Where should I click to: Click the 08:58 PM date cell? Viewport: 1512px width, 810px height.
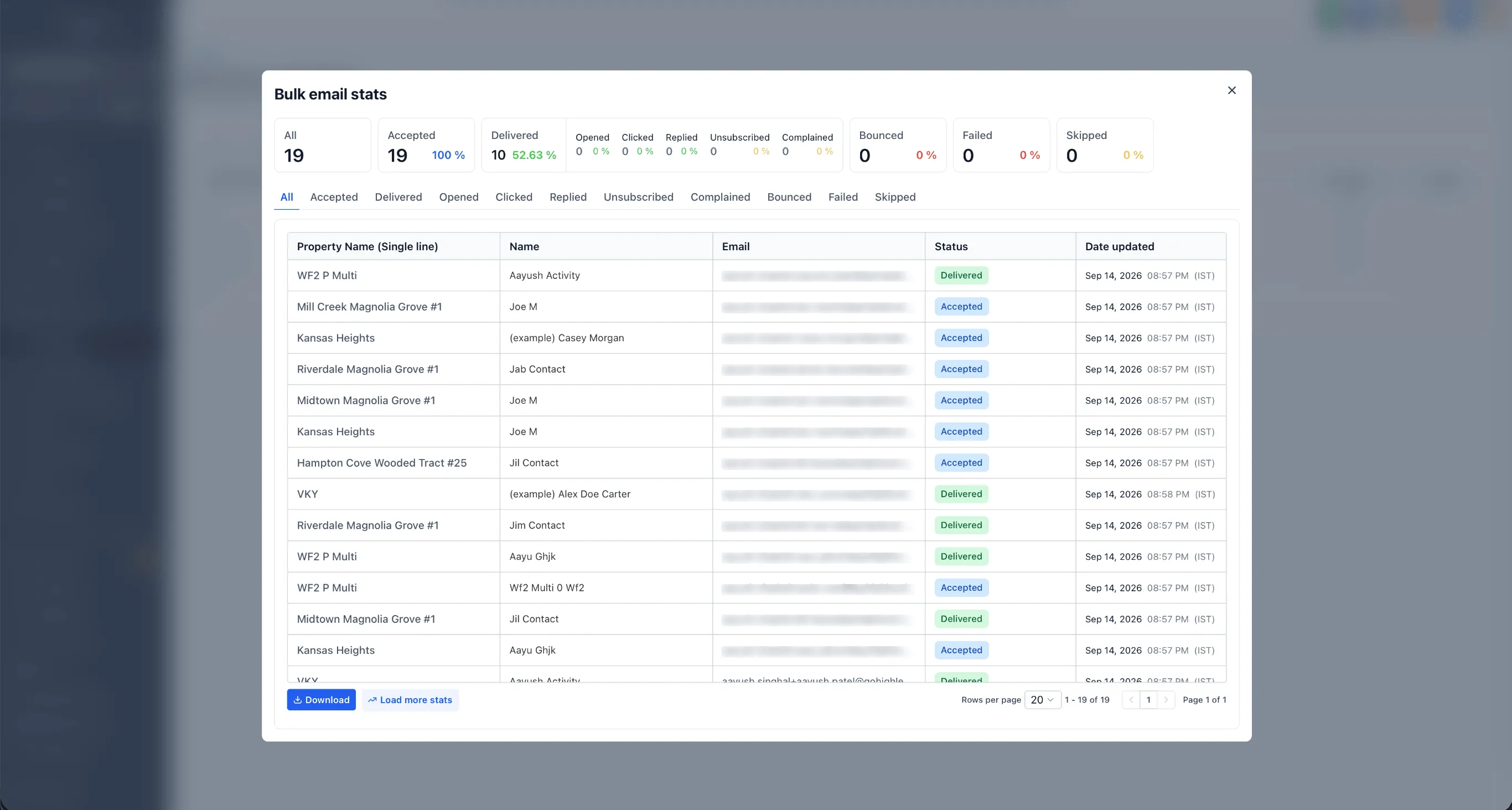coord(1151,494)
